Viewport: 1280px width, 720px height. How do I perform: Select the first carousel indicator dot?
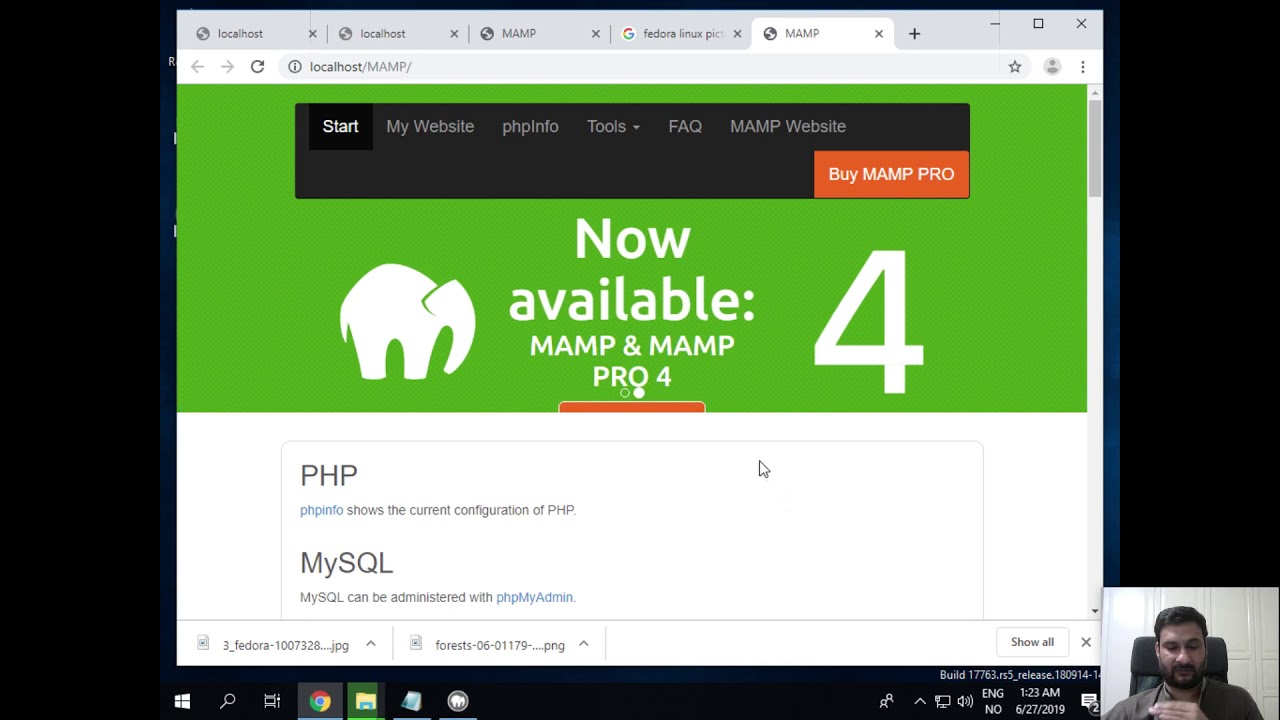click(625, 393)
